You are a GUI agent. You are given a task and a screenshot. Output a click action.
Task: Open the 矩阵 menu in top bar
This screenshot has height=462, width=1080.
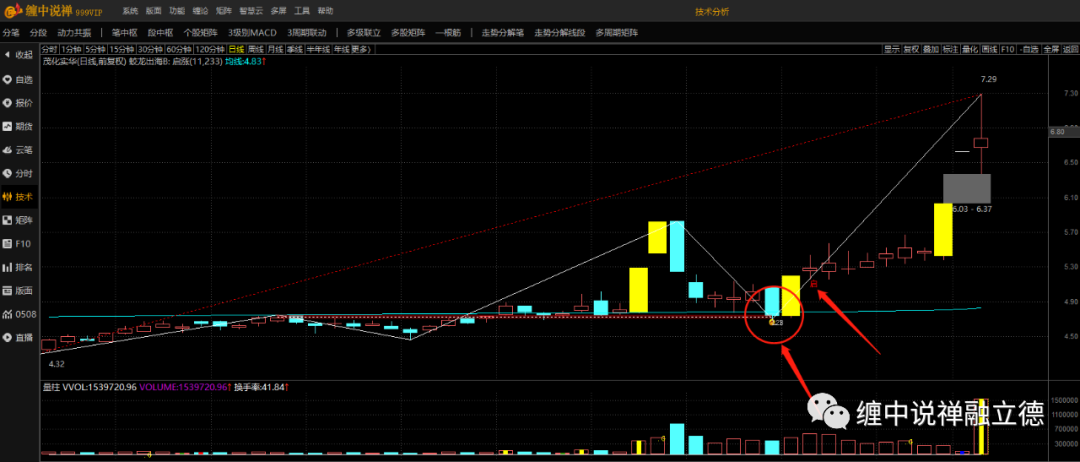(224, 12)
